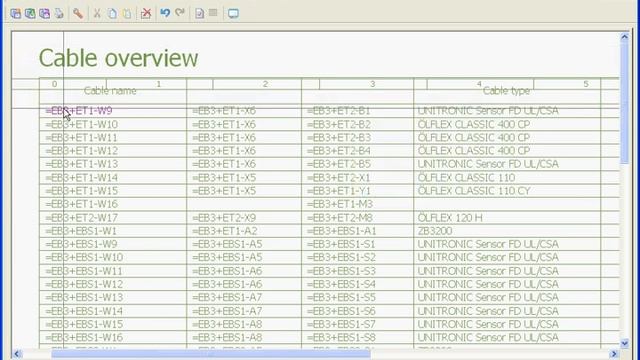Screen dimensions: 640x360
Task: Click the monitor screen icon in toolbar
Action: [x=233, y=13]
